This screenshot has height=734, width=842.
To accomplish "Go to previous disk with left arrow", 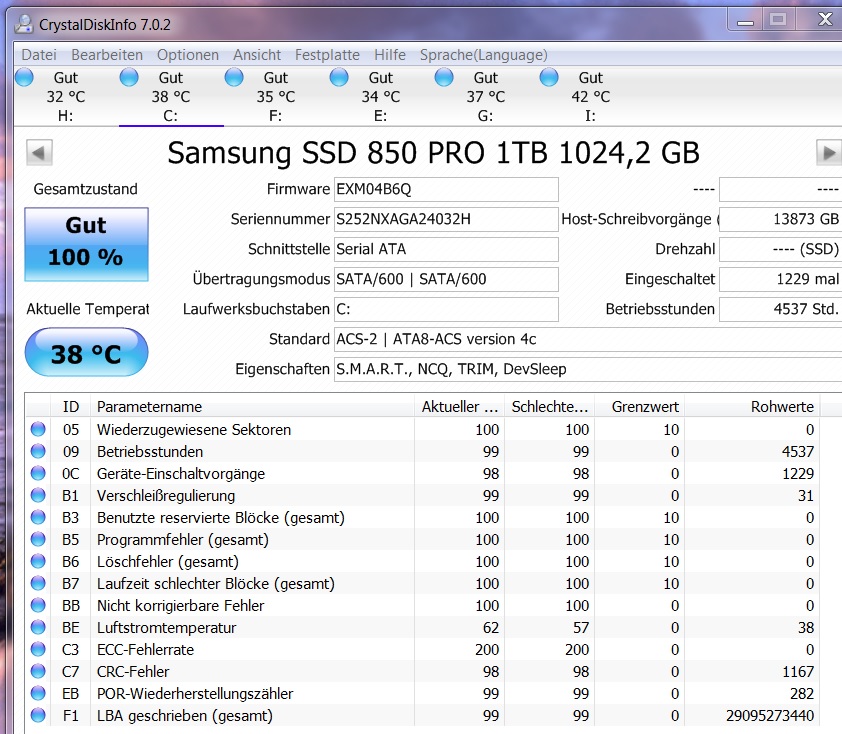I will pos(39,153).
